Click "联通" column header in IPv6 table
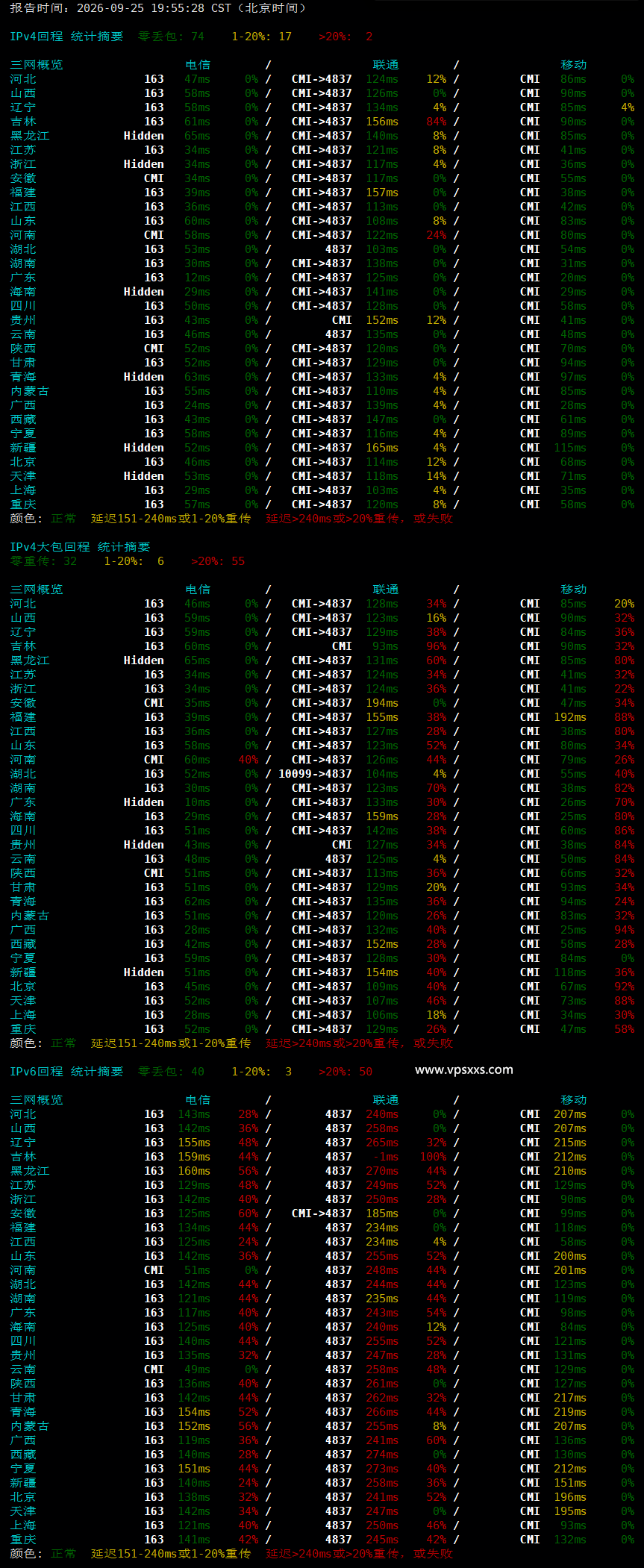This screenshot has width=644, height=1568. (386, 1100)
